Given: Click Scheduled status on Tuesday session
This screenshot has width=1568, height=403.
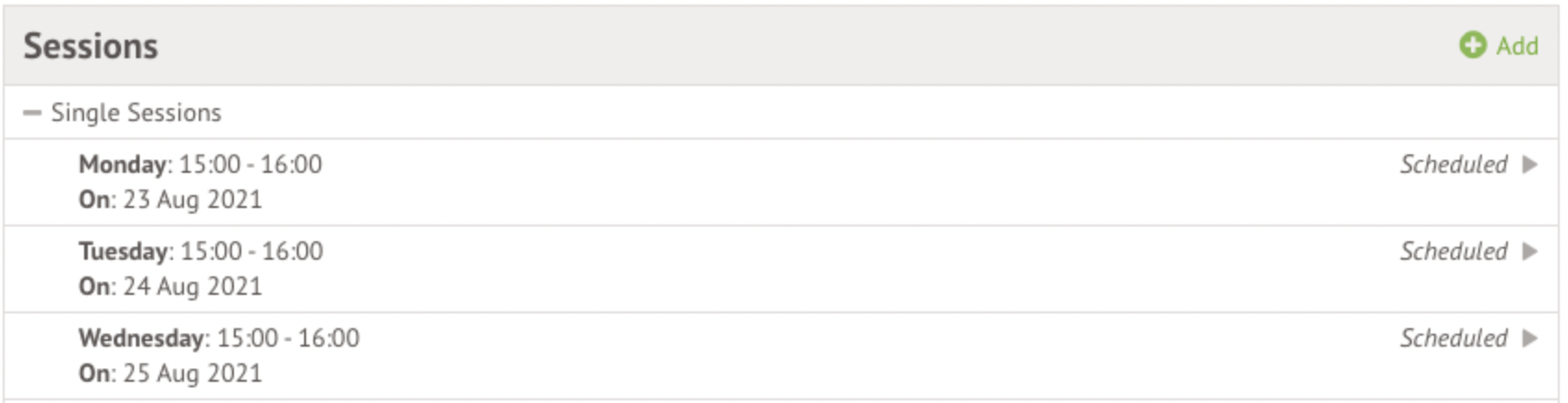Looking at the screenshot, I should (x=1453, y=251).
